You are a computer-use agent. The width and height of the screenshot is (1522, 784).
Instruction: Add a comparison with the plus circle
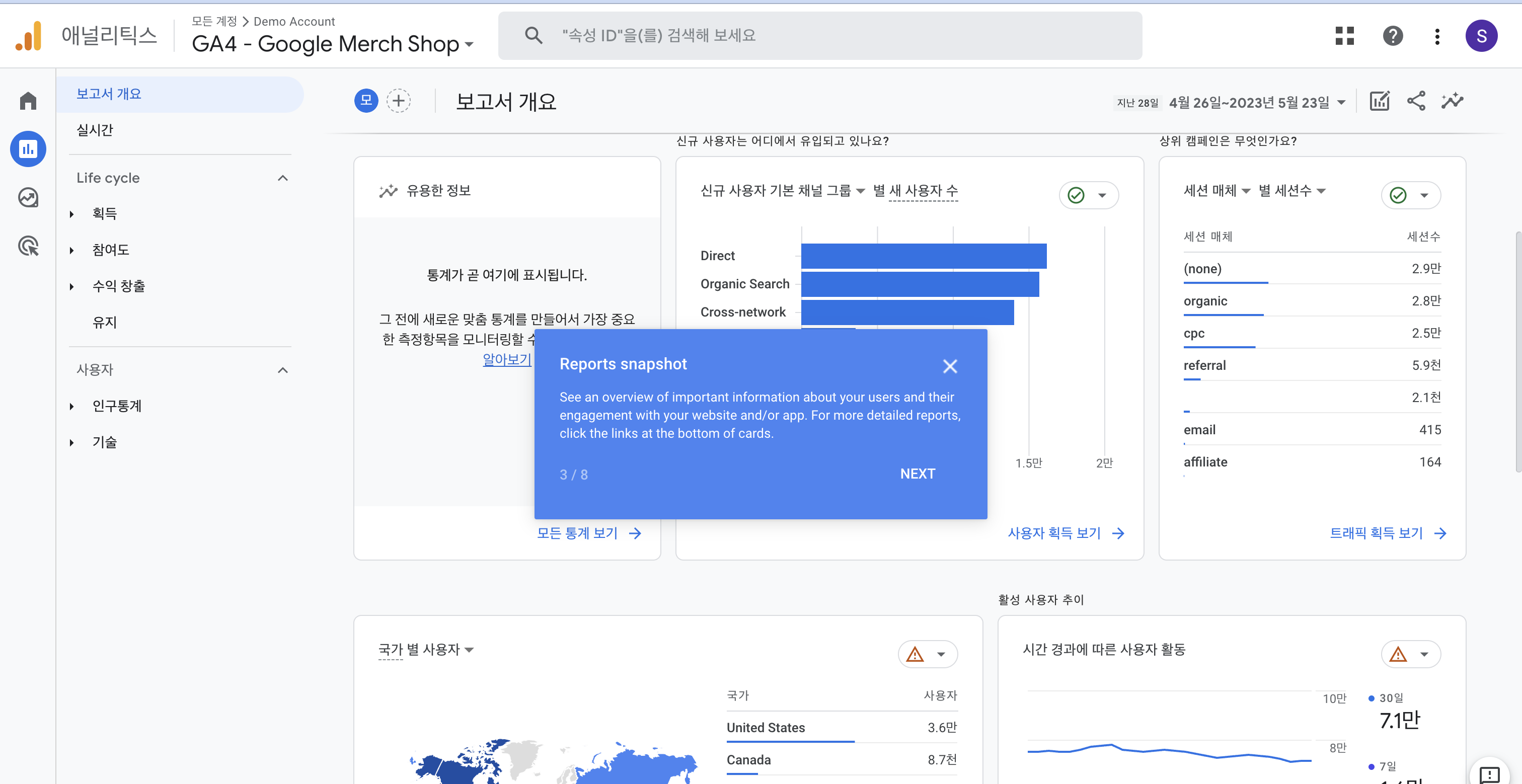[398, 101]
